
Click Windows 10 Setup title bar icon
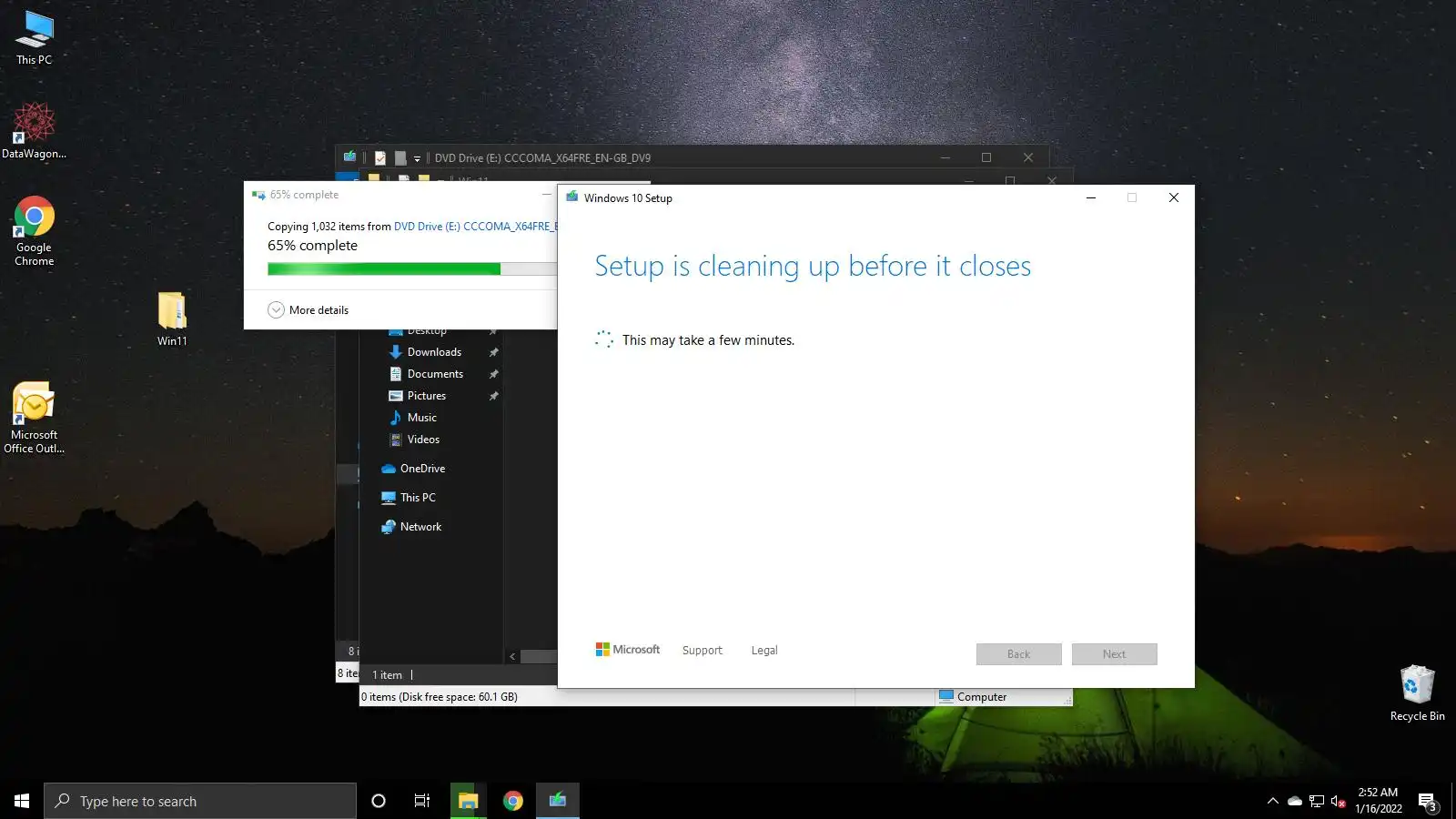[x=571, y=197]
